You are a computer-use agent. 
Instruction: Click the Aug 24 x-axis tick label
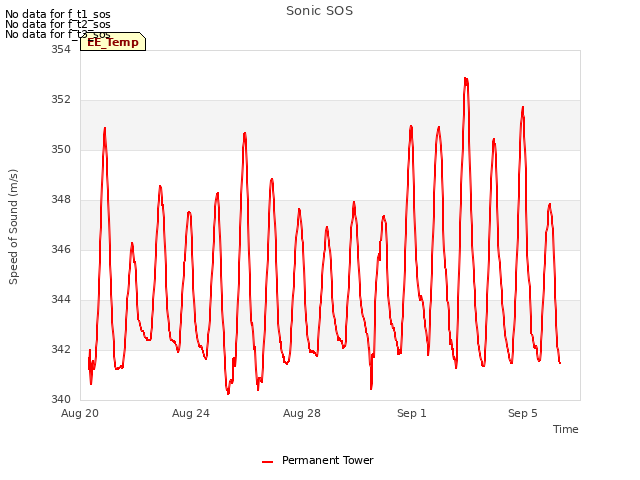[x=191, y=413]
